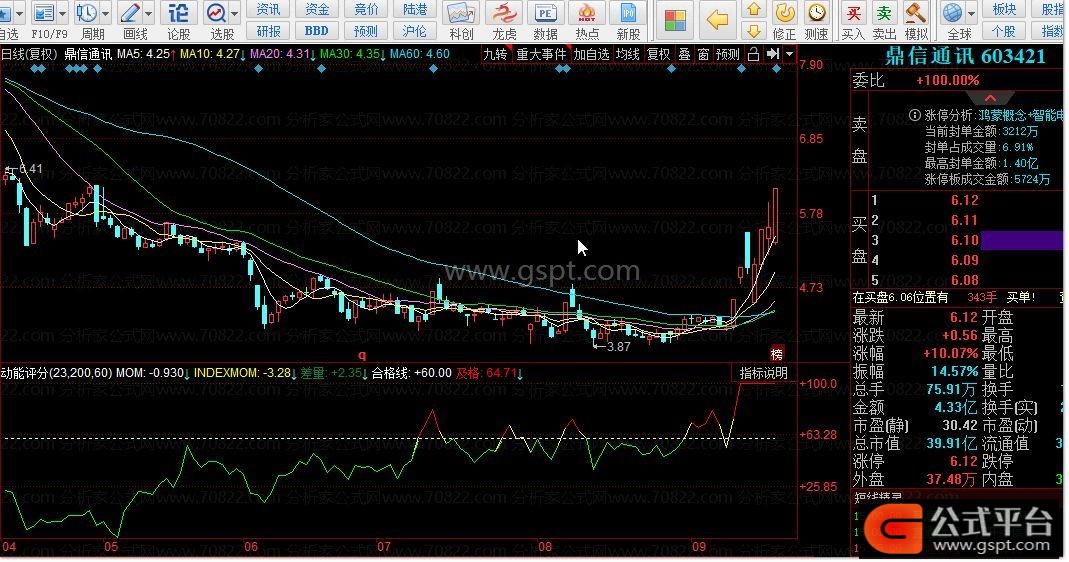1069x562 pixels.
Task: Click the 沪伦 button
Action: [415, 31]
